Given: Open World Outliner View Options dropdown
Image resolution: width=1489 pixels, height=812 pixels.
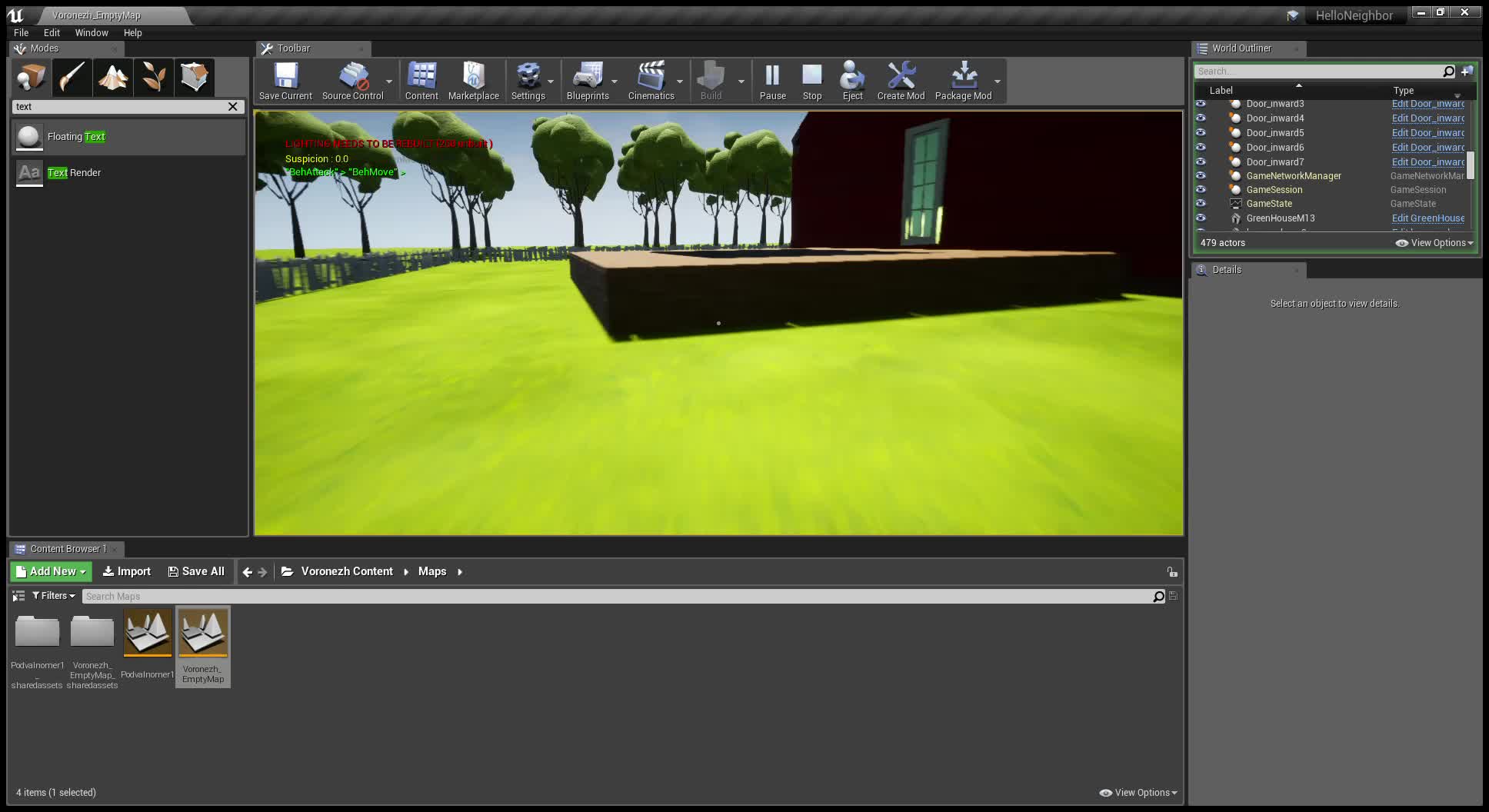Looking at the screenshot, I should 1434,243.
